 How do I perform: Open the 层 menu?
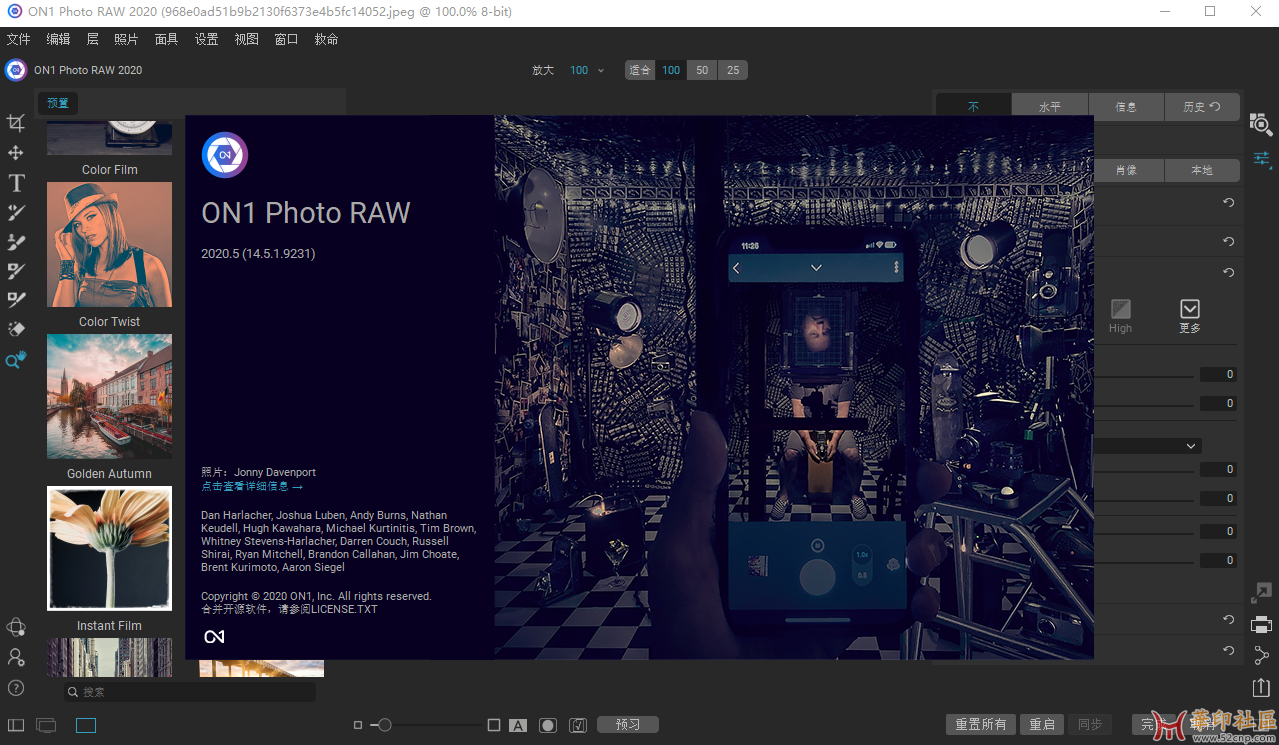point(93,39)
